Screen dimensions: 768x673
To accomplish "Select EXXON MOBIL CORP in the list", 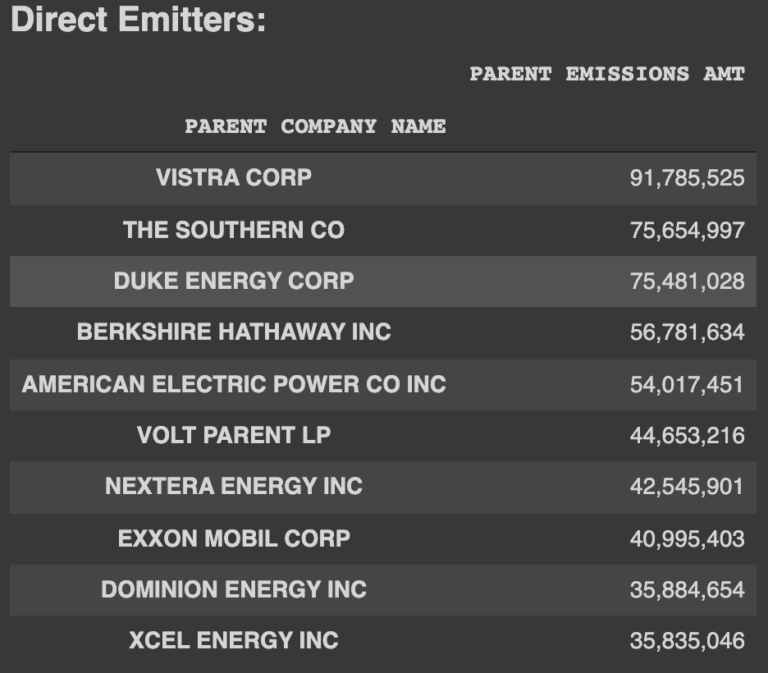I will [234, 538].
